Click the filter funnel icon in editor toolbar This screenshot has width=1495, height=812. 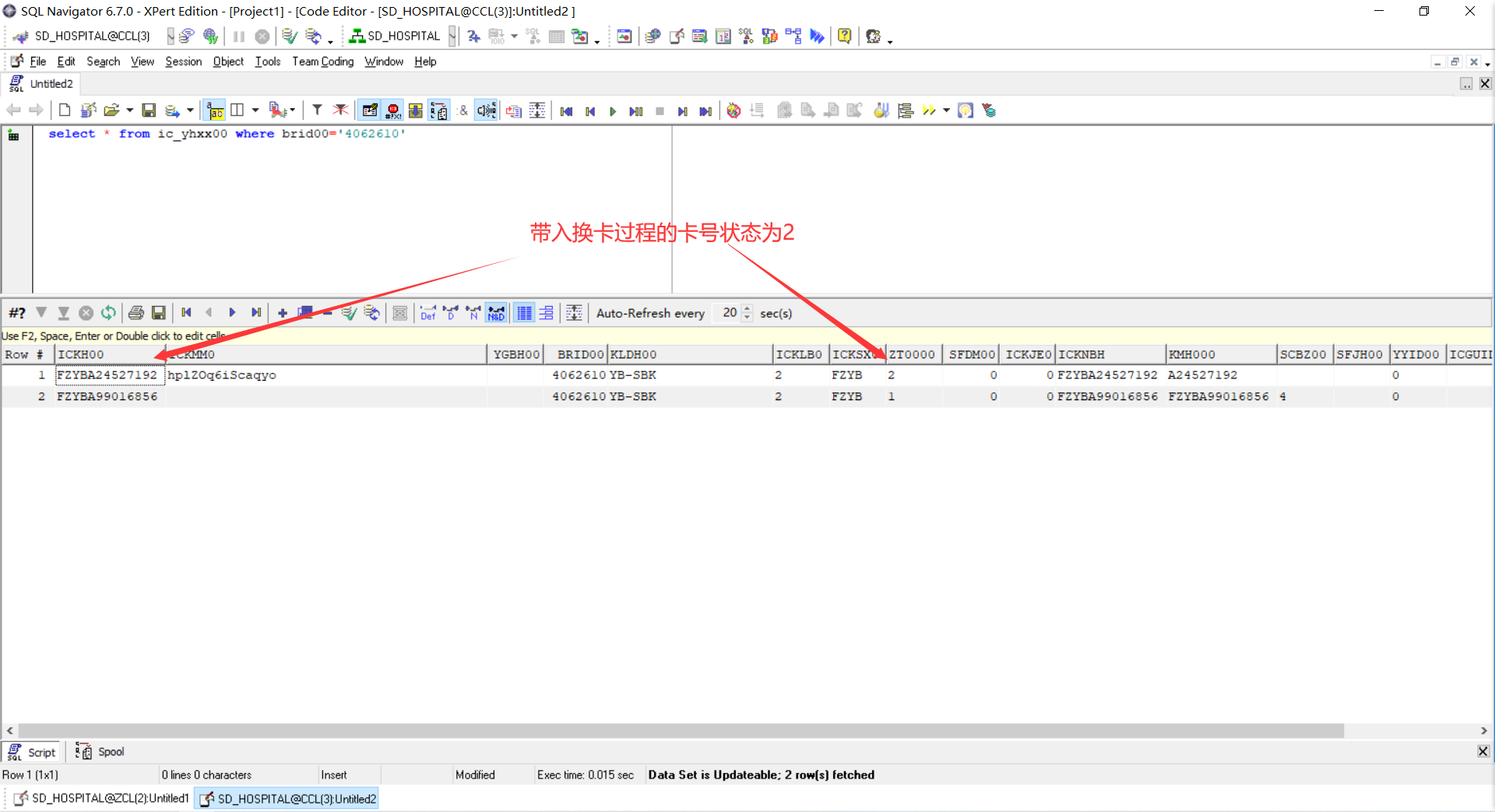point(317,111)
